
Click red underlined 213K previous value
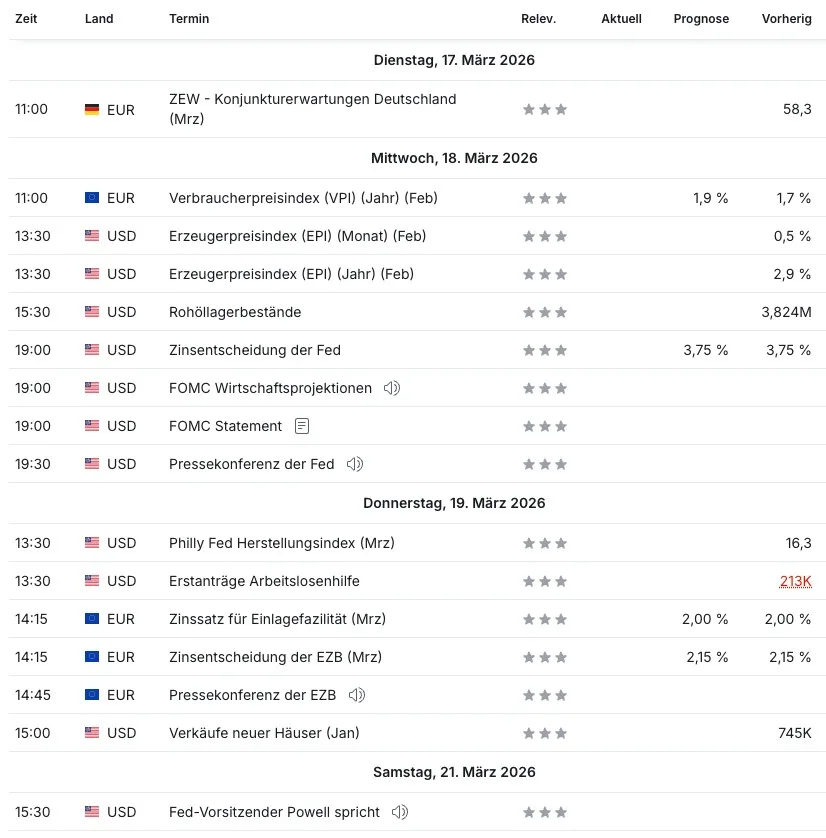(796, 581)
